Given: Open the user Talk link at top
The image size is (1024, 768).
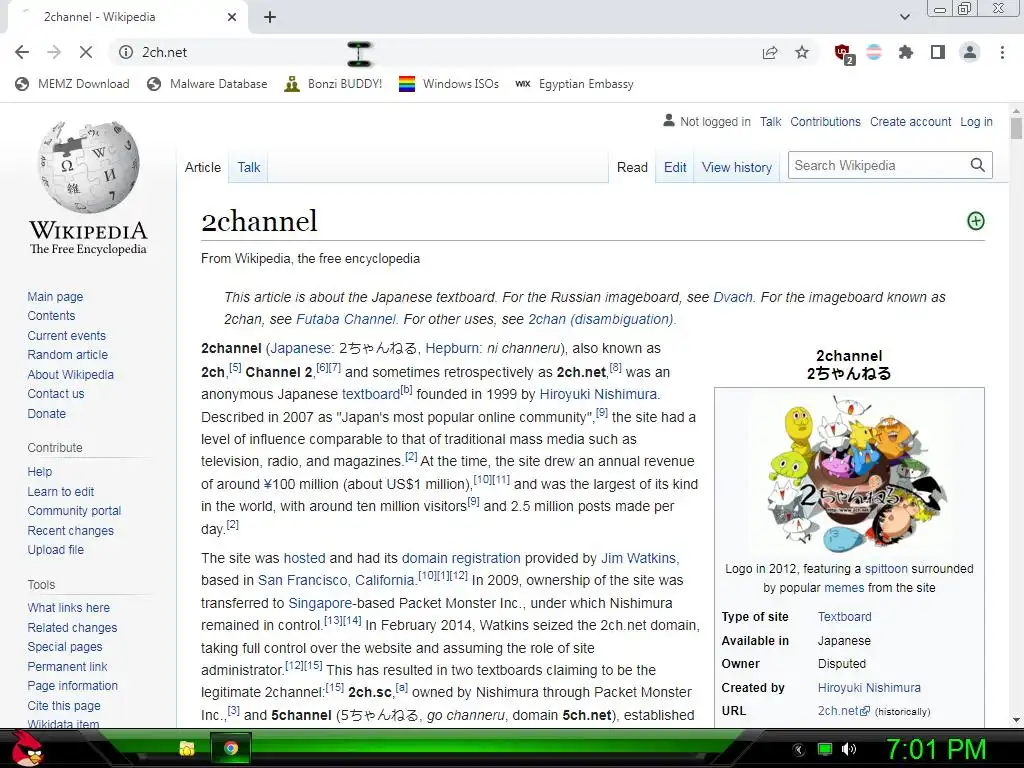Looking at the screenshot, I should [771, 121].
